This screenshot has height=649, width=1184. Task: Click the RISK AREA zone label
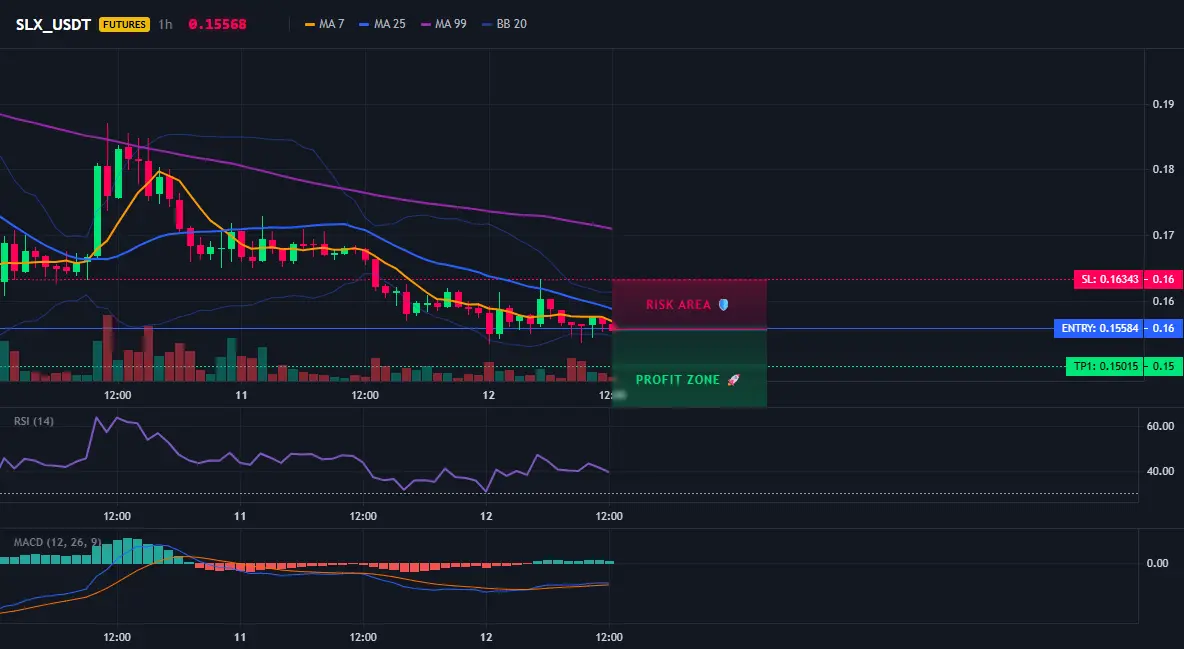678,304
